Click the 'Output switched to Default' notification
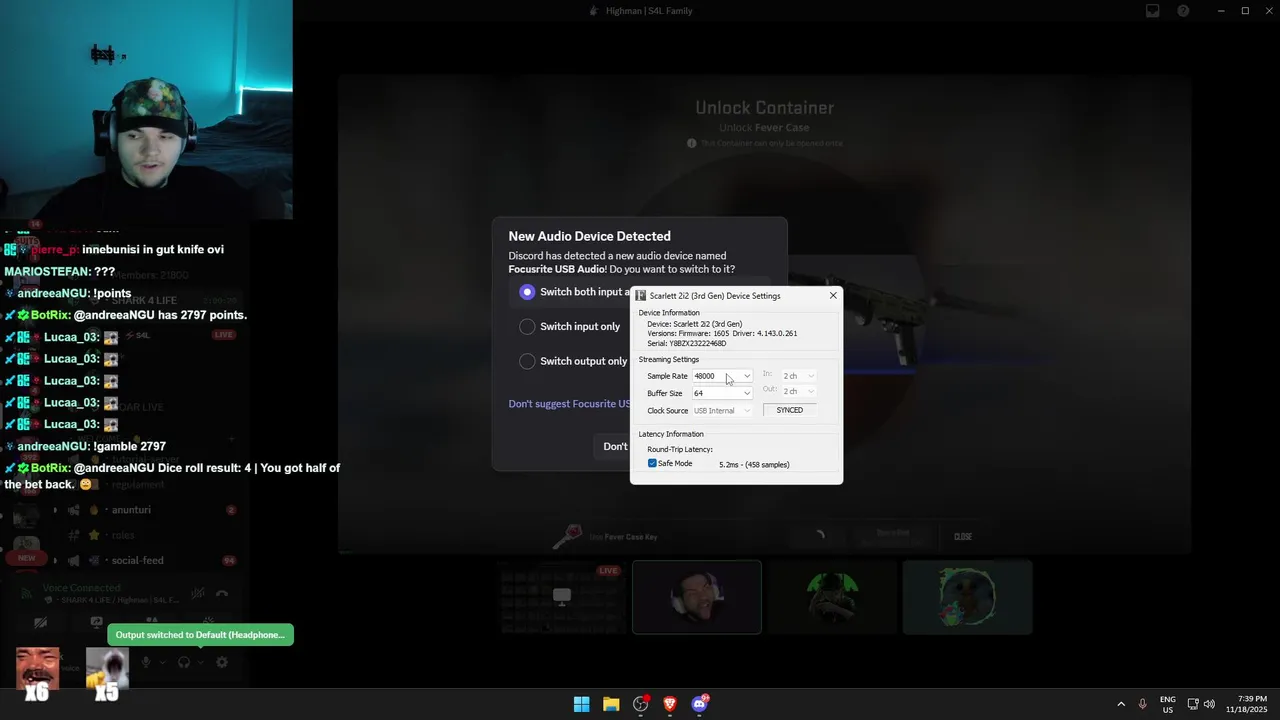 (x=200, y=635)
